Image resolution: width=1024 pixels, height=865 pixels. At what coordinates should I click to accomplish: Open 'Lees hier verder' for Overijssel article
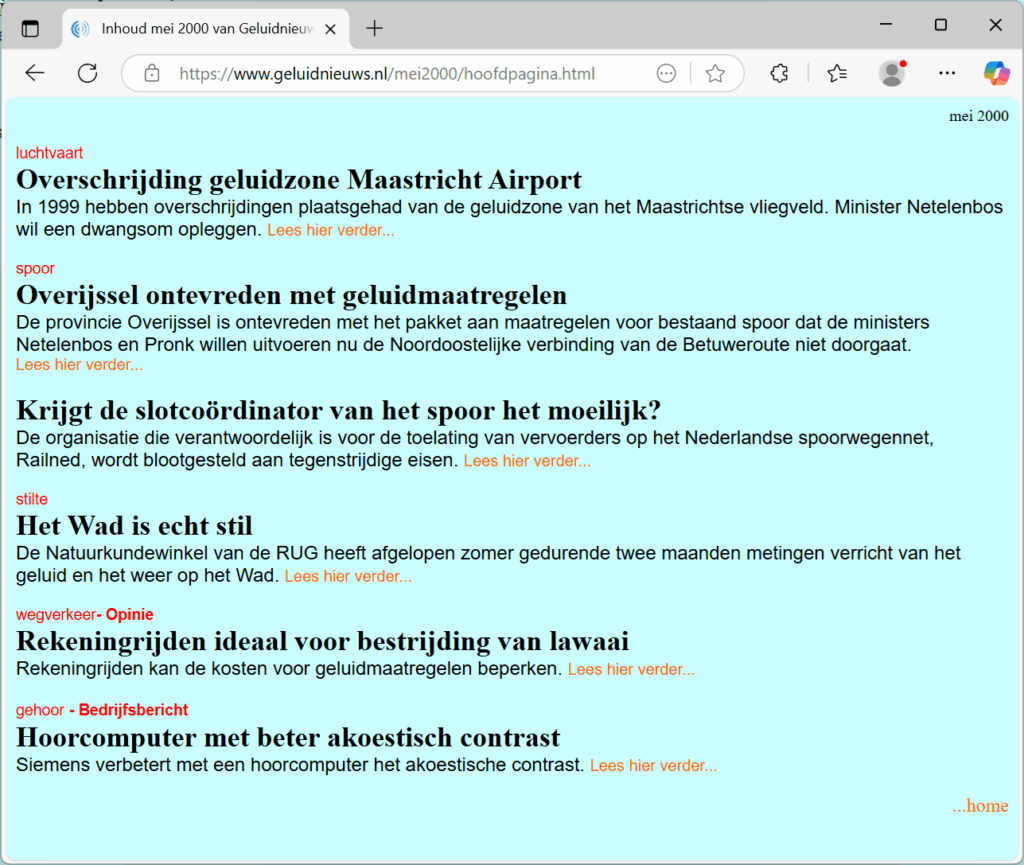pos(79,365)
